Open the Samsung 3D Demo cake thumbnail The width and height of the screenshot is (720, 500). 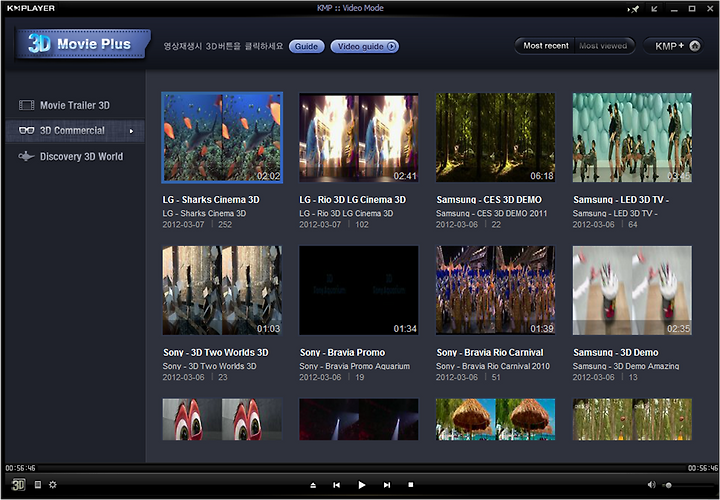[632, 290]
